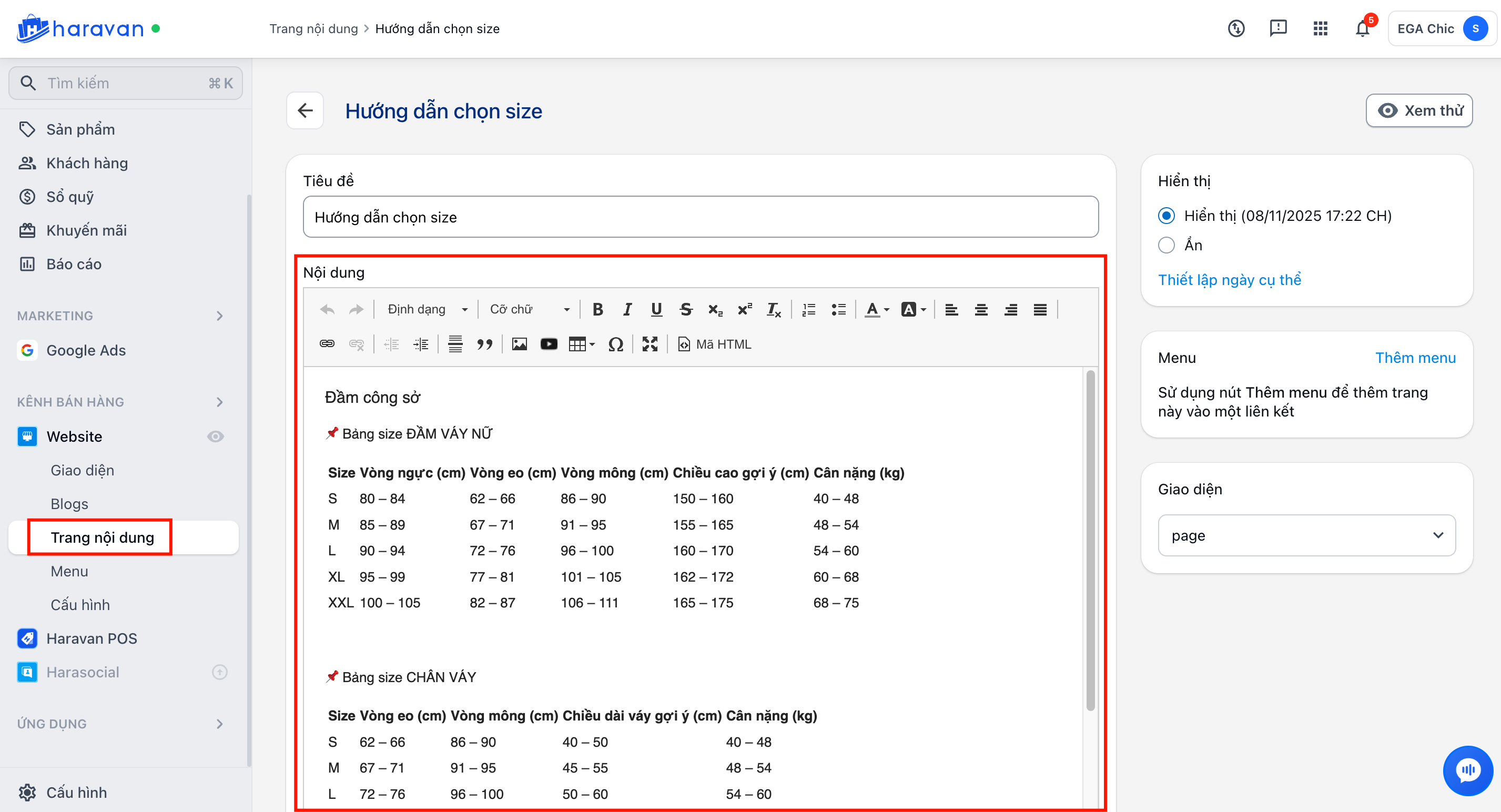This screenshot has width=1501, height=812.
Task: Maximize the editor with fullscreen icon
Action: pyautogui.click(x=650, y=344)
